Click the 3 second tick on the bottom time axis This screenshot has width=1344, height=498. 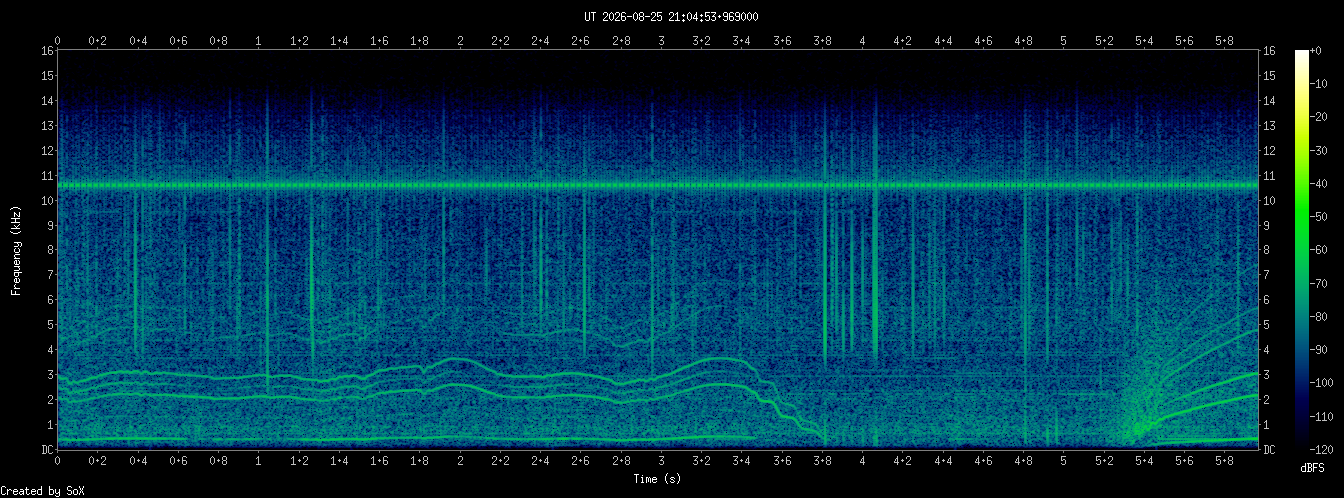tap(661, 461)
